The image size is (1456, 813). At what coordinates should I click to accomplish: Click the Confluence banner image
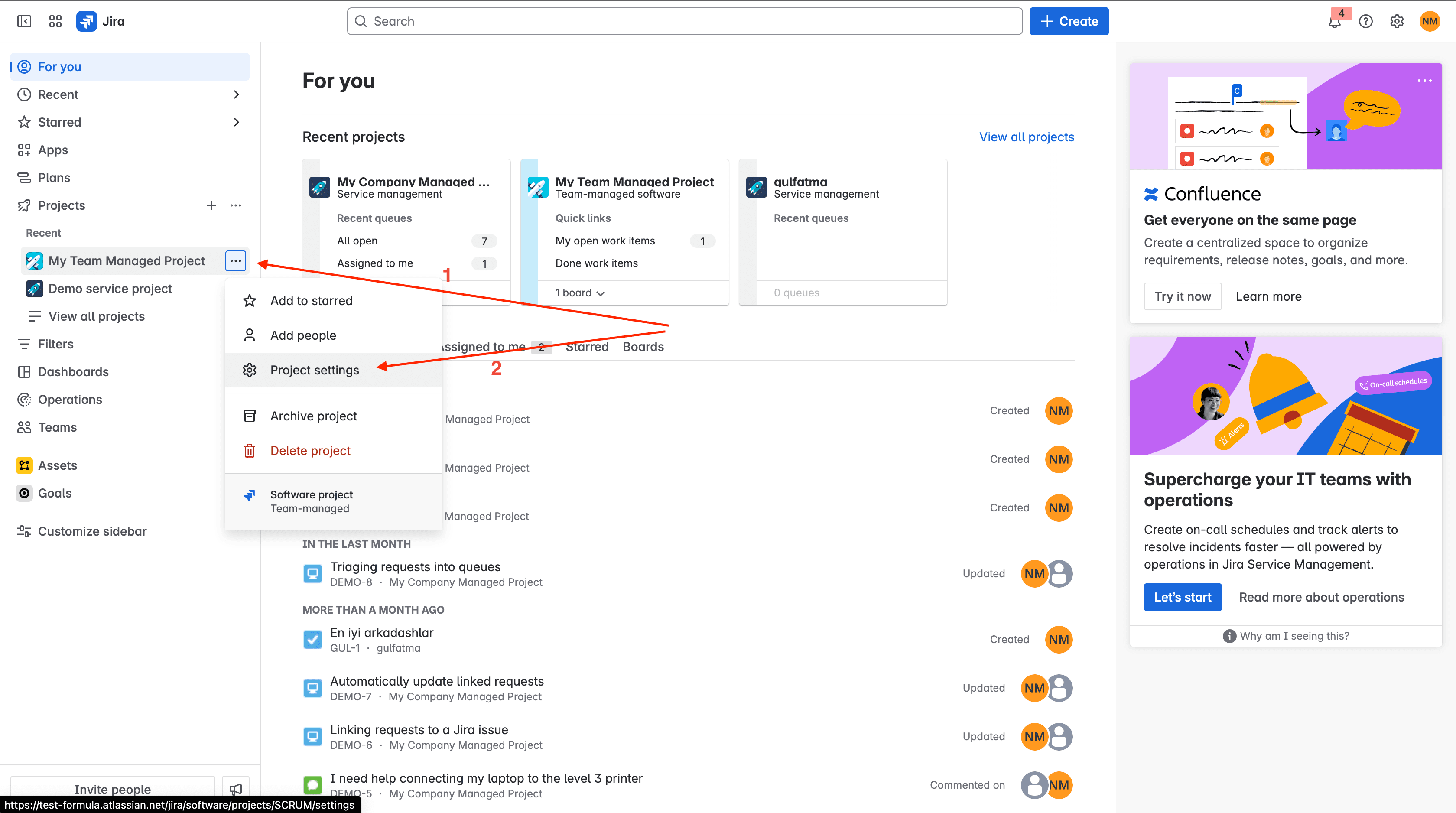[1285, 116]
